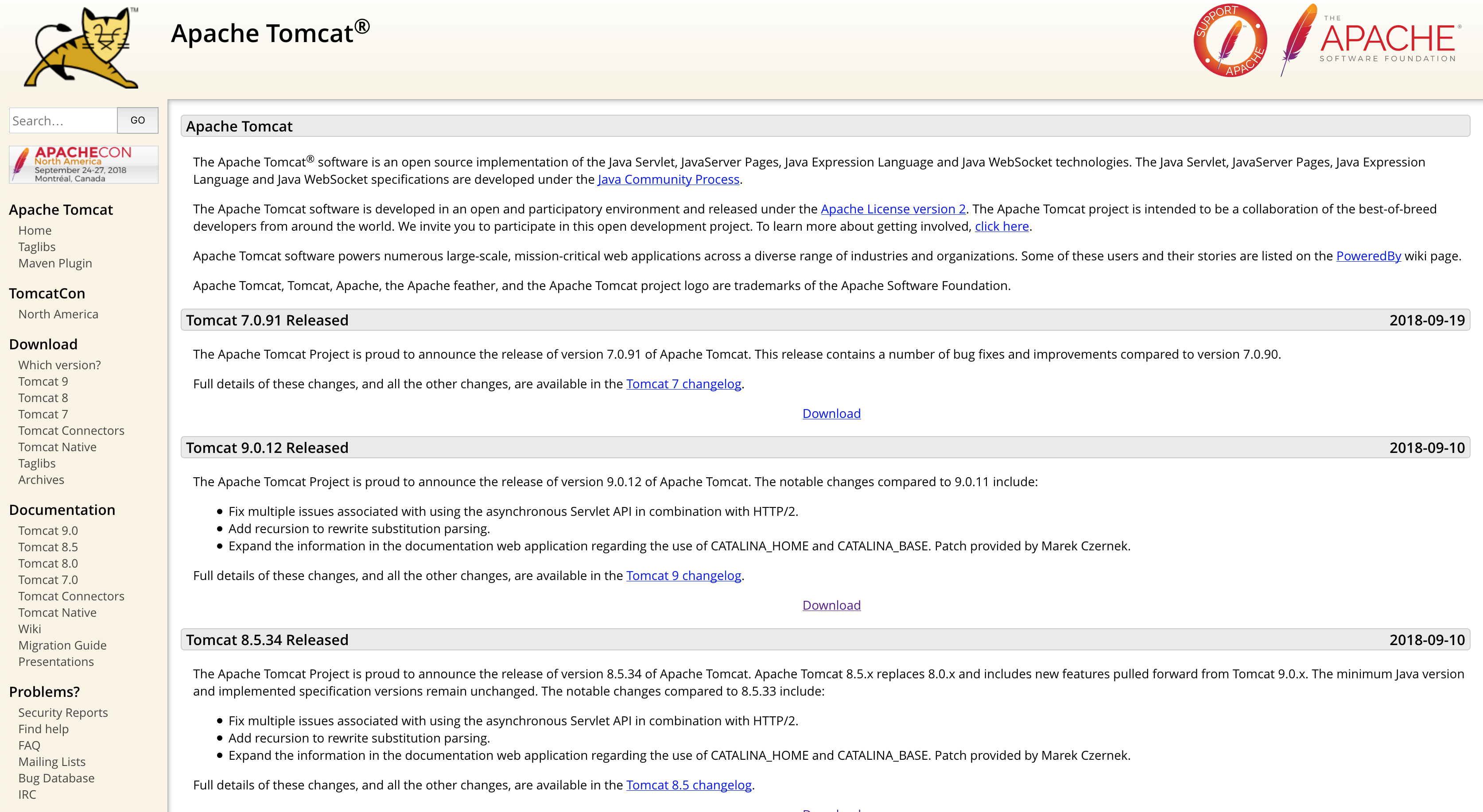This screenshot has width=1483, height=812.
Task: Open Apache License version 2 link
Action: click(x=893, y=209)
